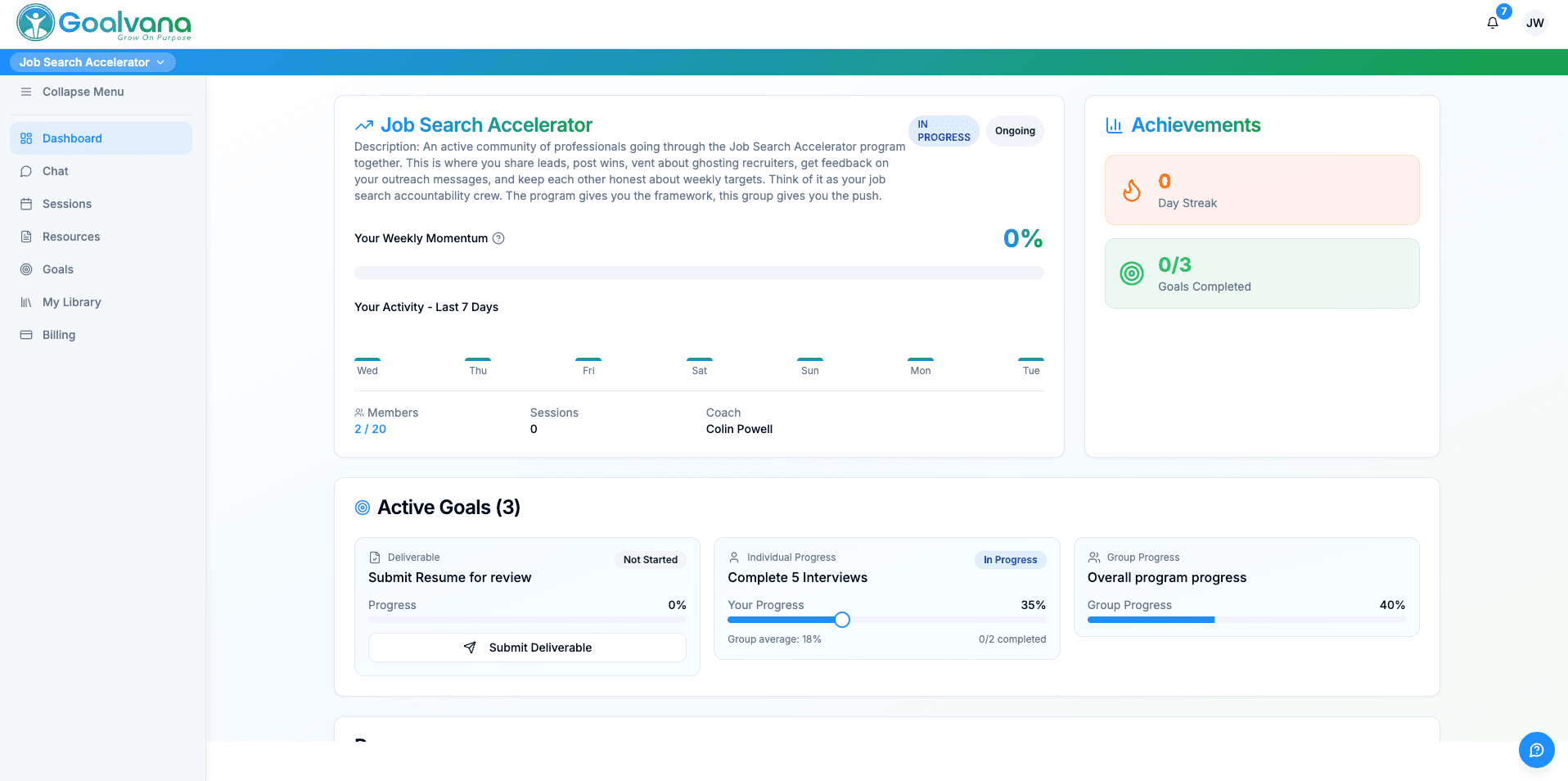This screenshot has width=1568, height=781.
Task: Click the Day Streak flame icon
Action: pos(1132,191)
